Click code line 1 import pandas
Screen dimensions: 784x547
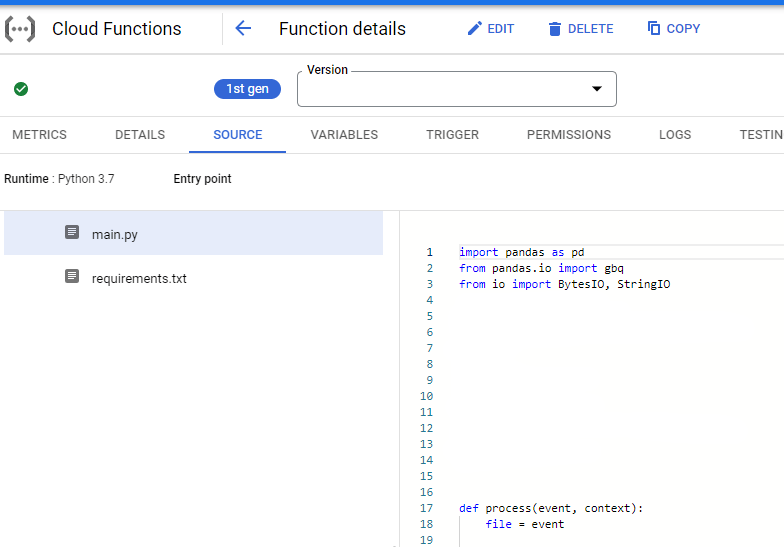click(522, 252)
